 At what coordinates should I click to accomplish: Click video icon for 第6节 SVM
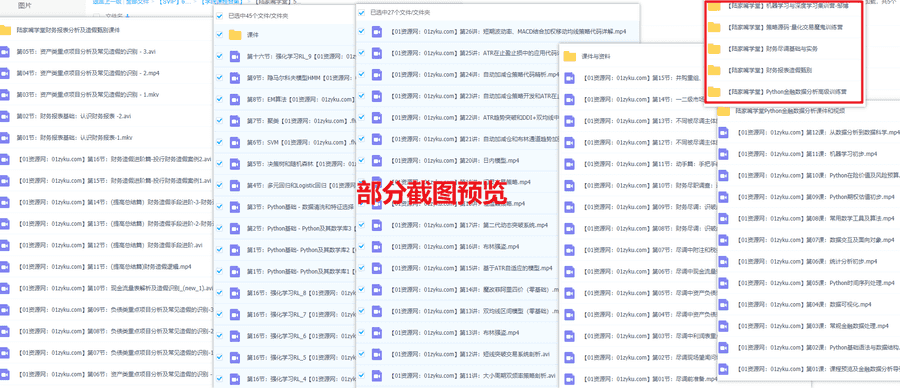click(235, 142)
